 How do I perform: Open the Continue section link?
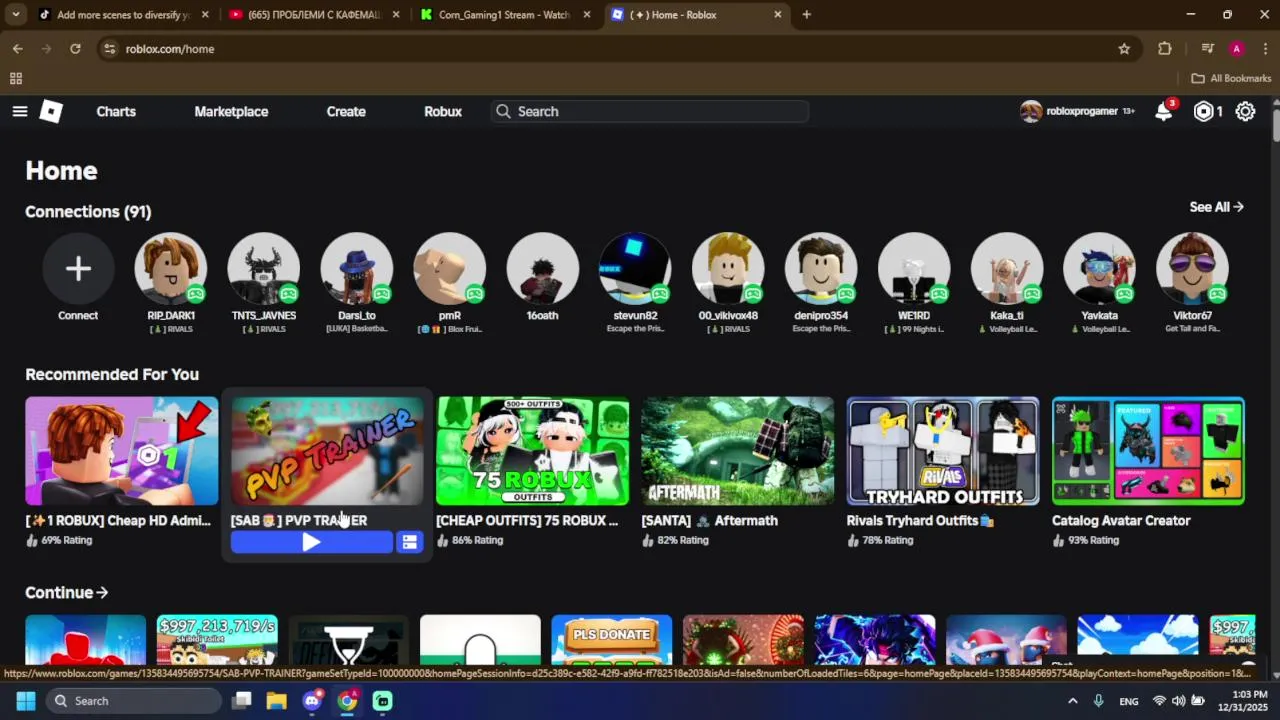(x=66, y=592)
